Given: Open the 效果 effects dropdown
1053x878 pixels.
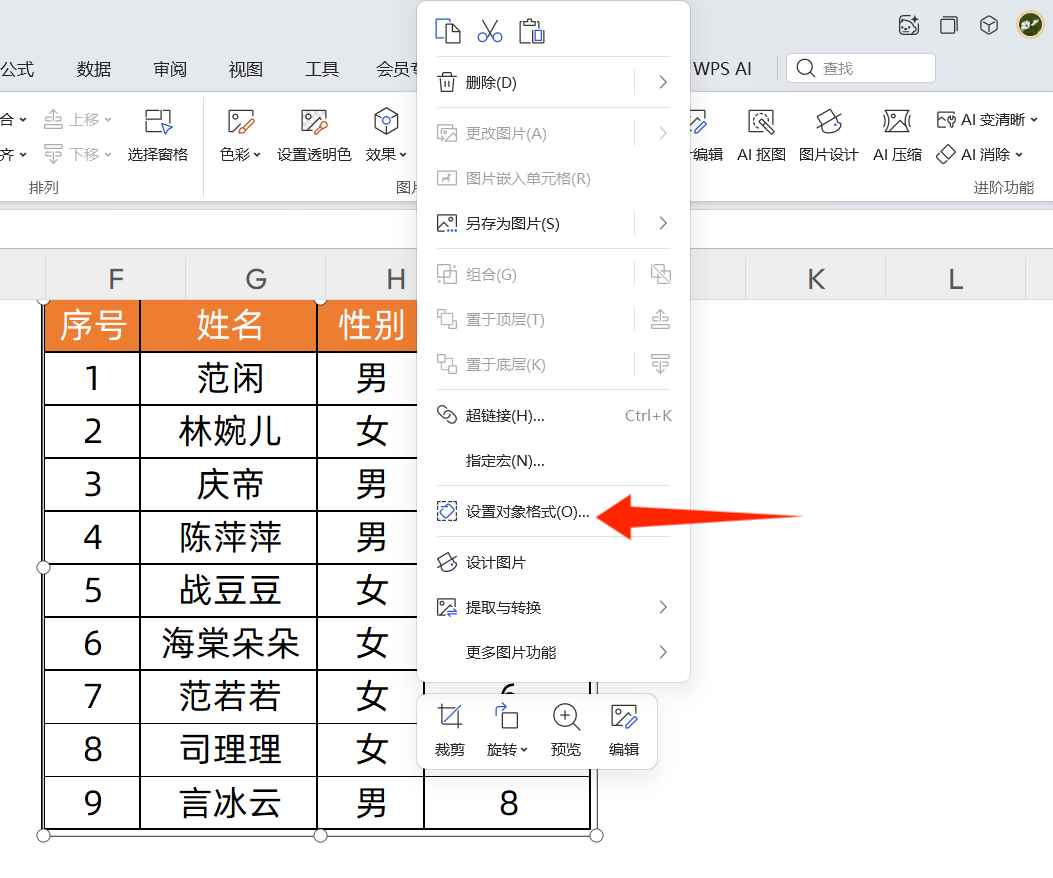Looking at the screenshot, I should [386, 136].
